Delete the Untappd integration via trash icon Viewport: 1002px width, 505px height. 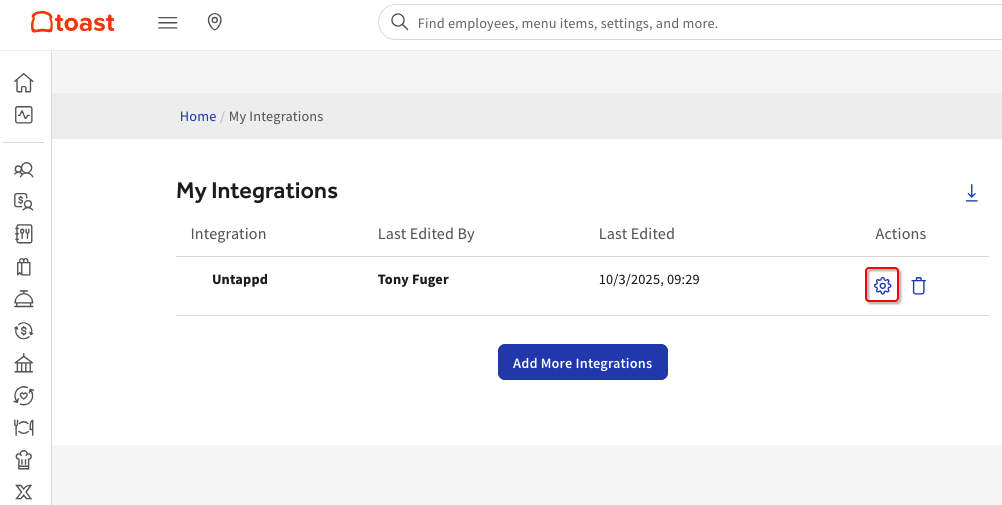coord(919,286)
